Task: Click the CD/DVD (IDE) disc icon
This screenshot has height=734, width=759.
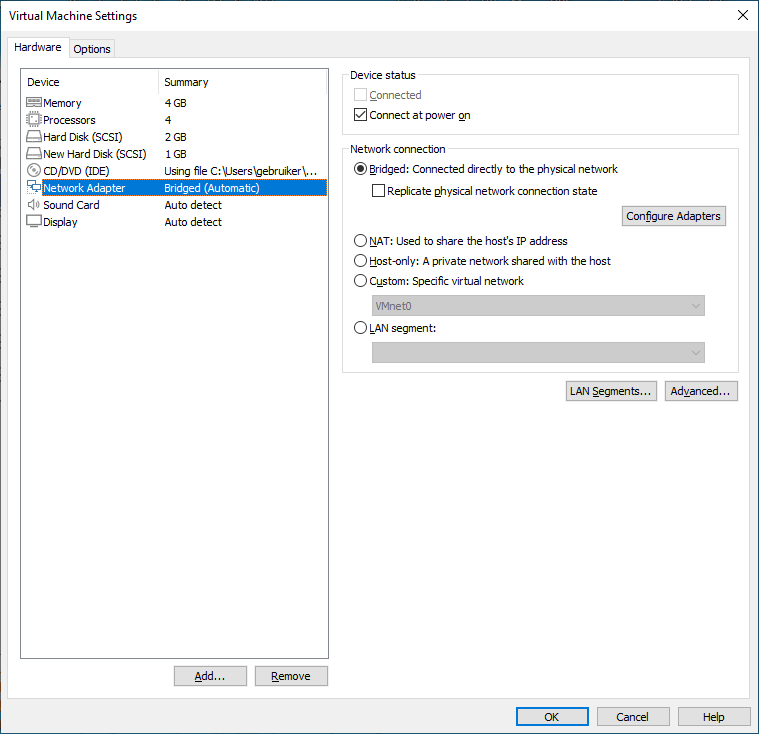Action: pos(33,171)
